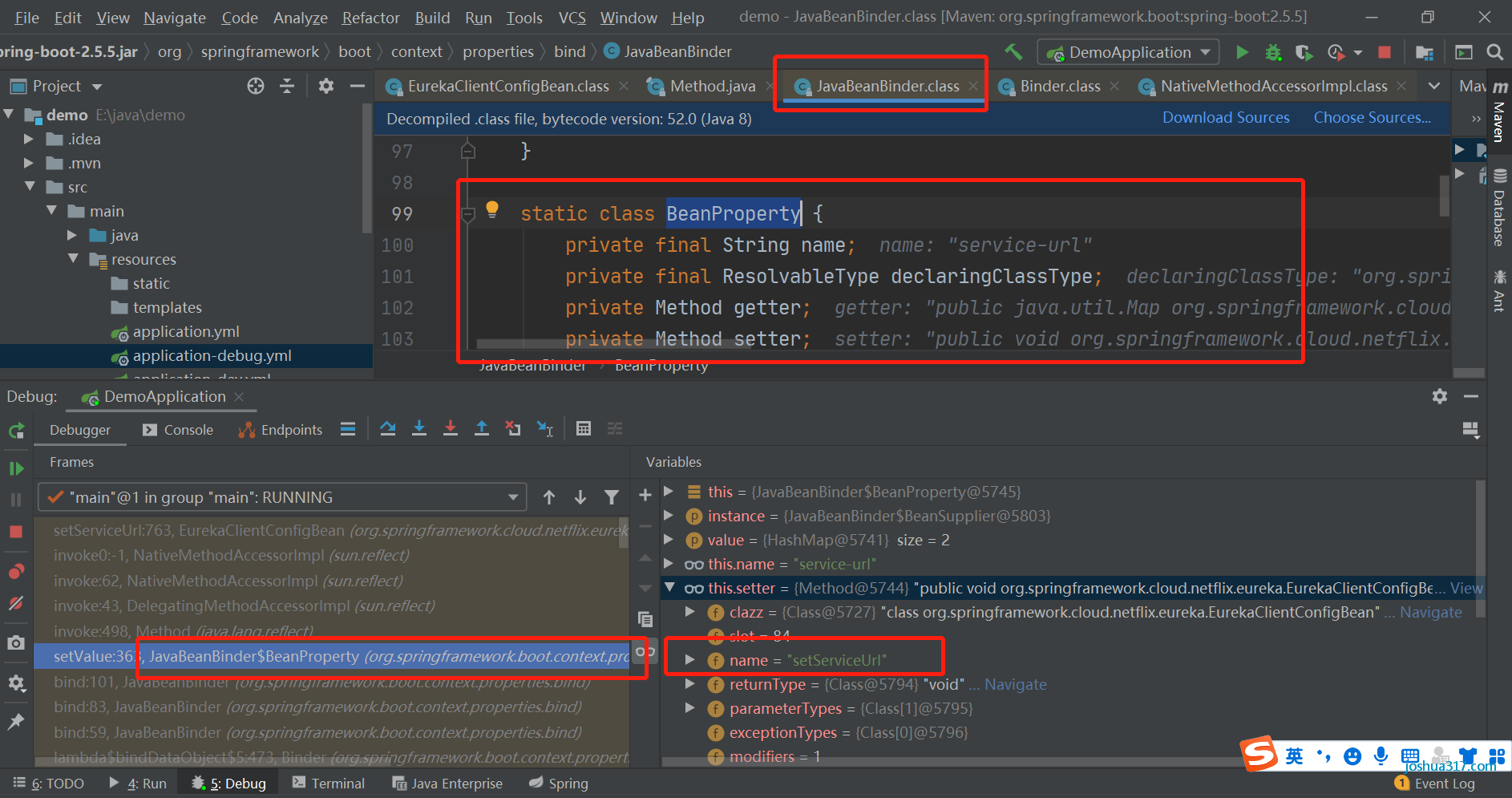The image size is (1512, 798).
Task: Run DemoApplication with green play icon
Action: (x=1242, y=52)
